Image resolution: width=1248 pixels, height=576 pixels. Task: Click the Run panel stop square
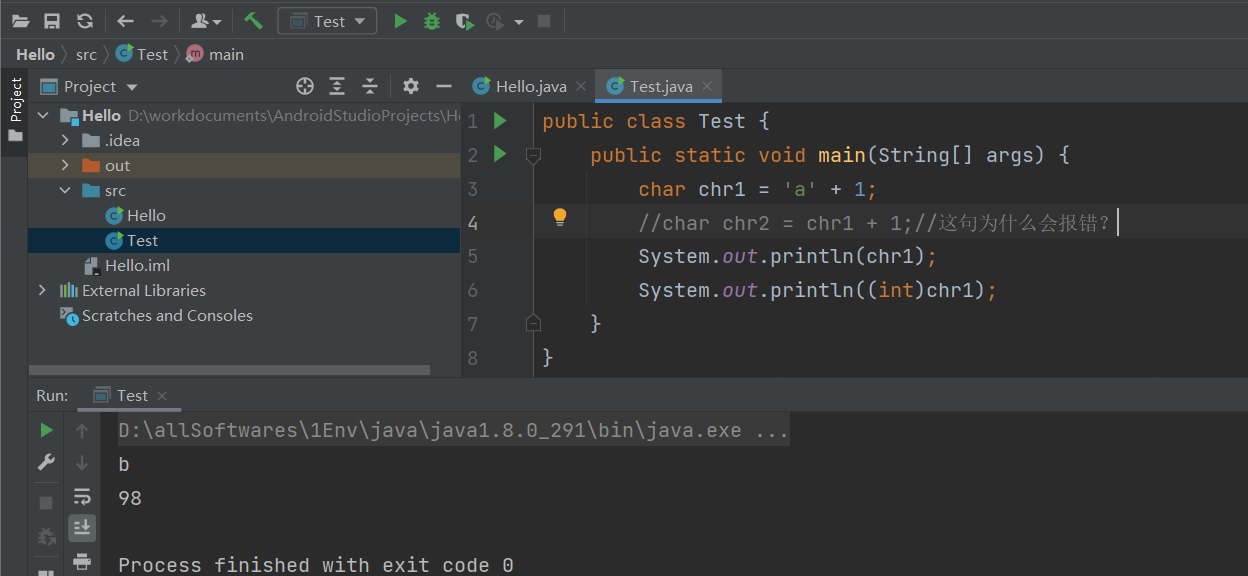coord(46,503)
